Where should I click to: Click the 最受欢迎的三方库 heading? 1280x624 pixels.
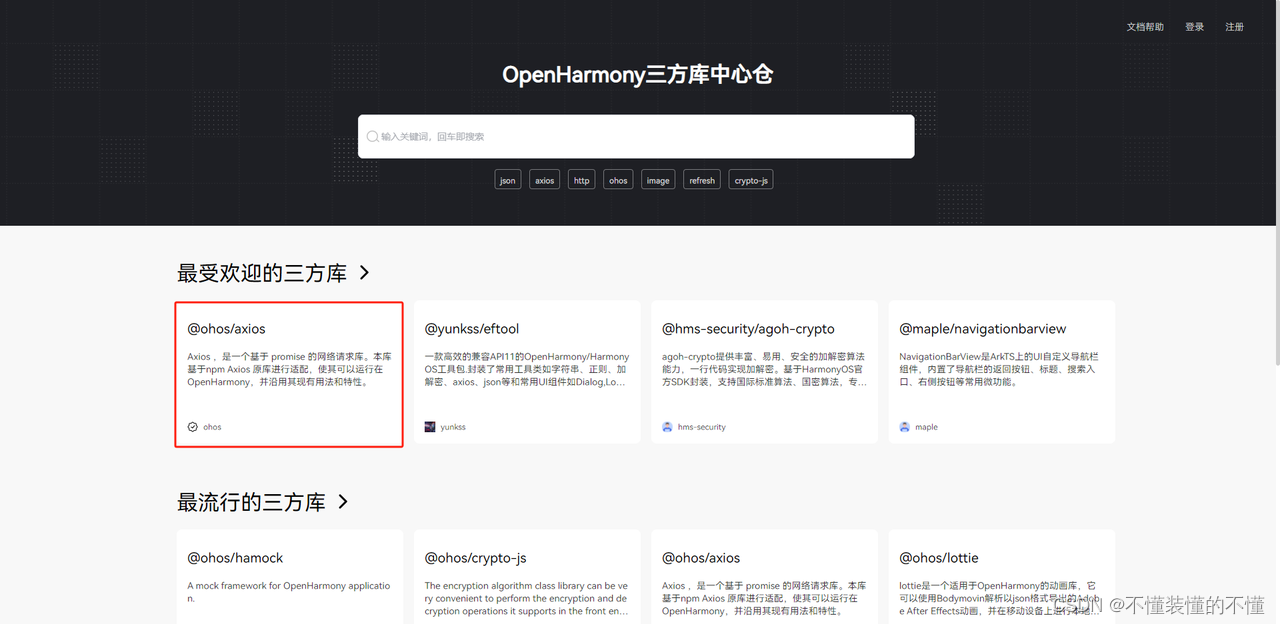[262, 273]
